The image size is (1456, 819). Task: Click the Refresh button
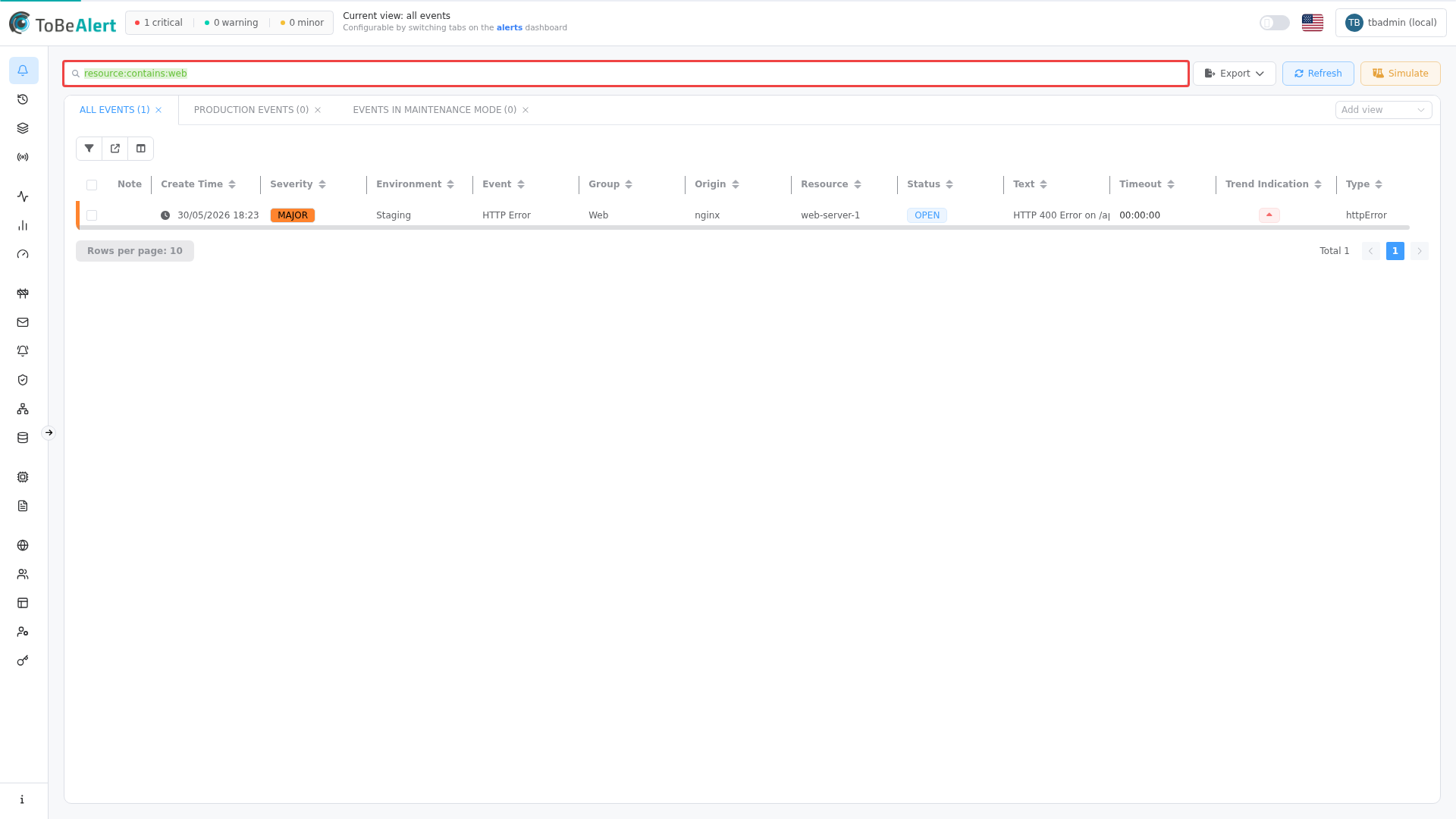[1318, 74]
